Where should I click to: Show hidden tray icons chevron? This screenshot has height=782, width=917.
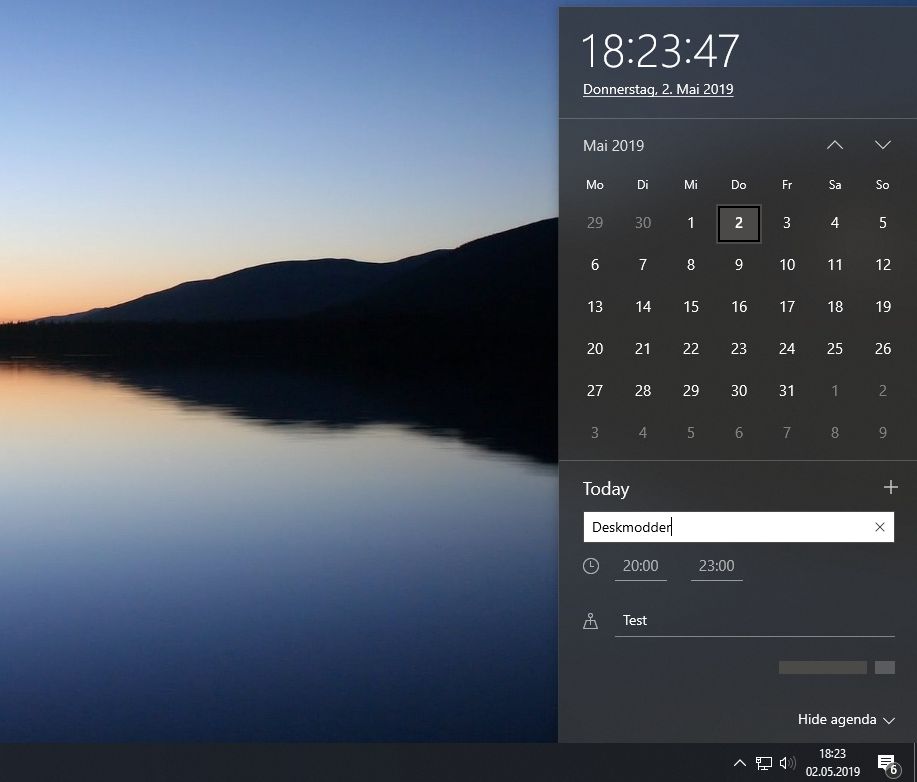coord(739,763)
